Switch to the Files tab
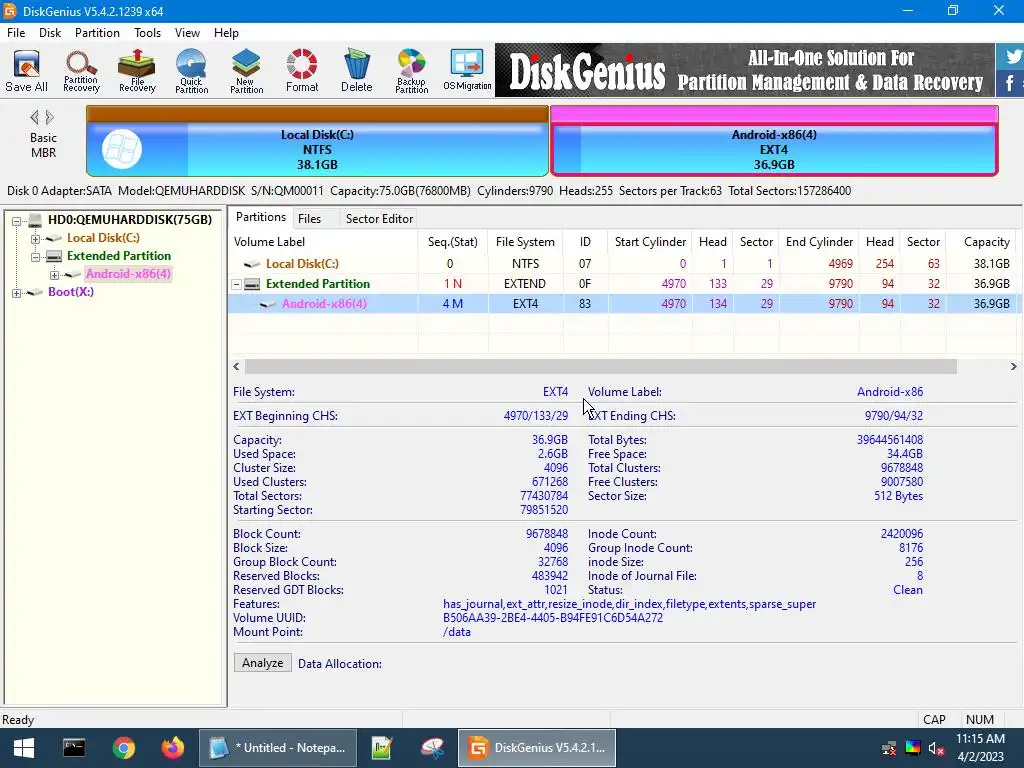The height and width of the screenshot is (768, 1024). point(310,219)
